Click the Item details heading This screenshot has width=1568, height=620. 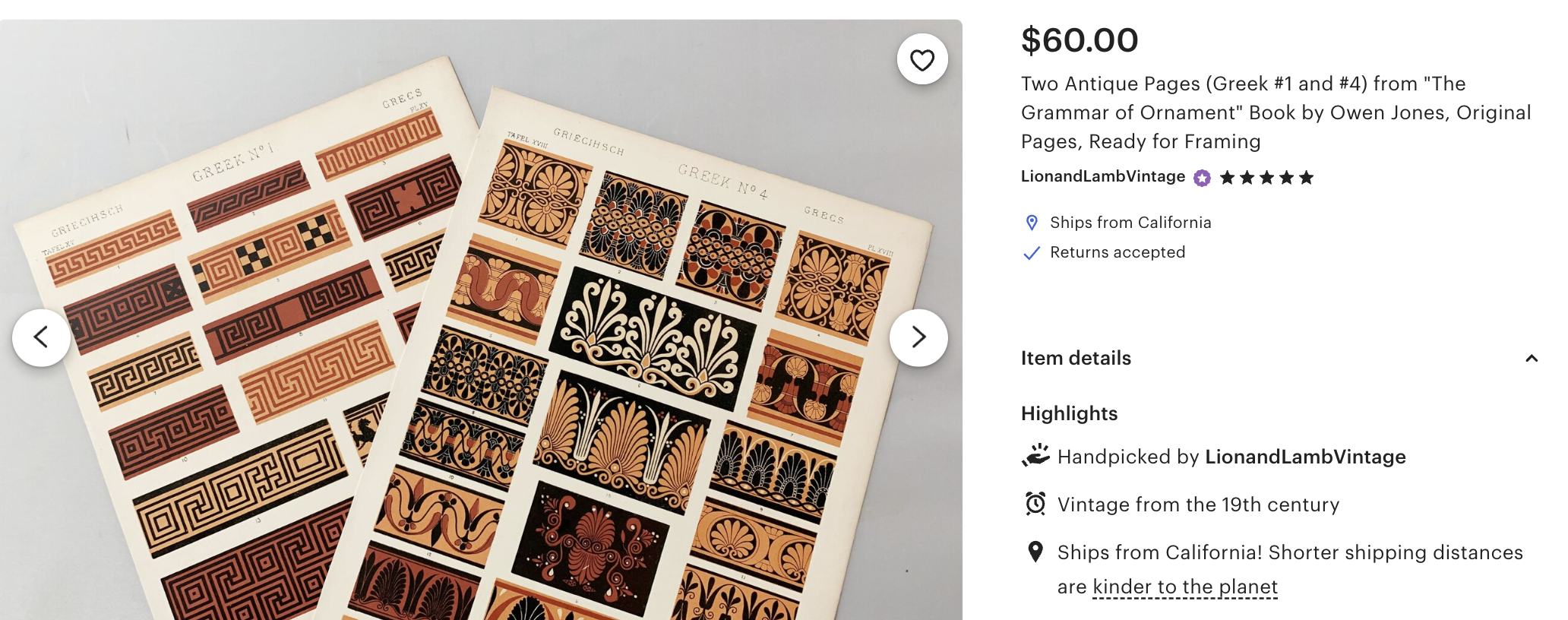[1076, 359]
